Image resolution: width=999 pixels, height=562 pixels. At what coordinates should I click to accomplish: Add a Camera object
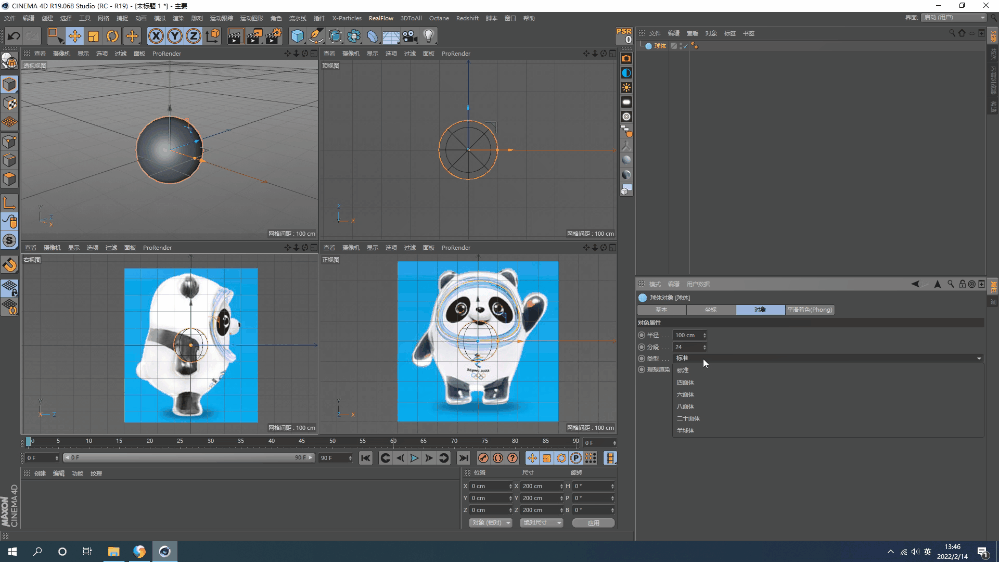[410, 36]
